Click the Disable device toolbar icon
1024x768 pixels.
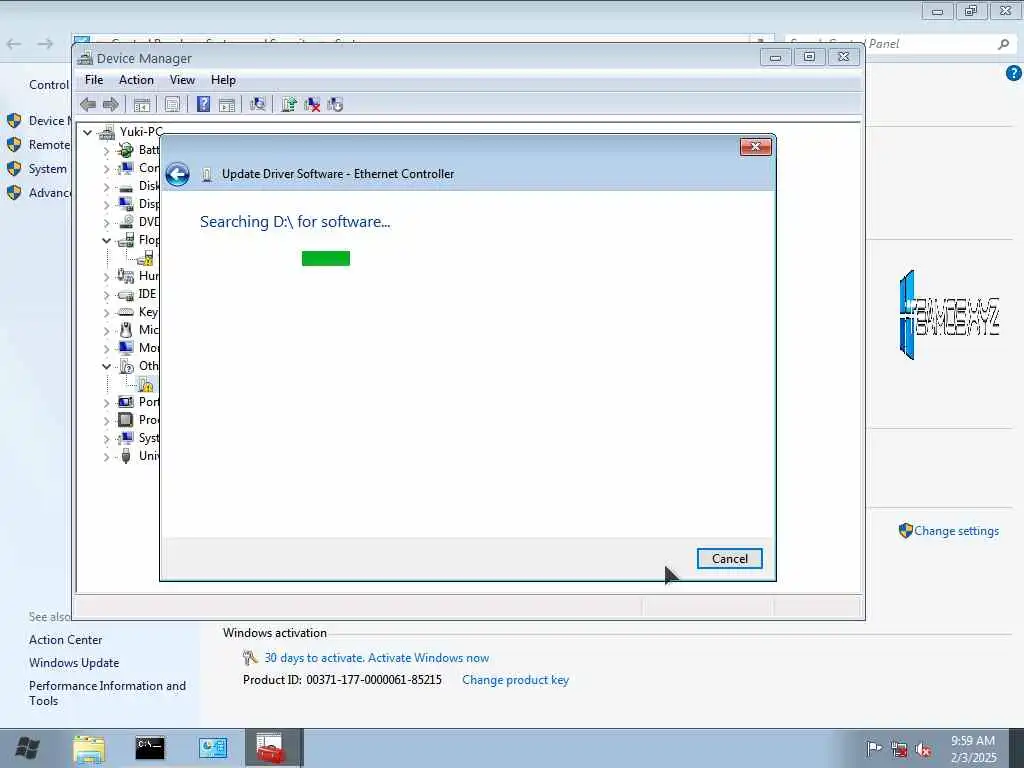tap(335, 104)
